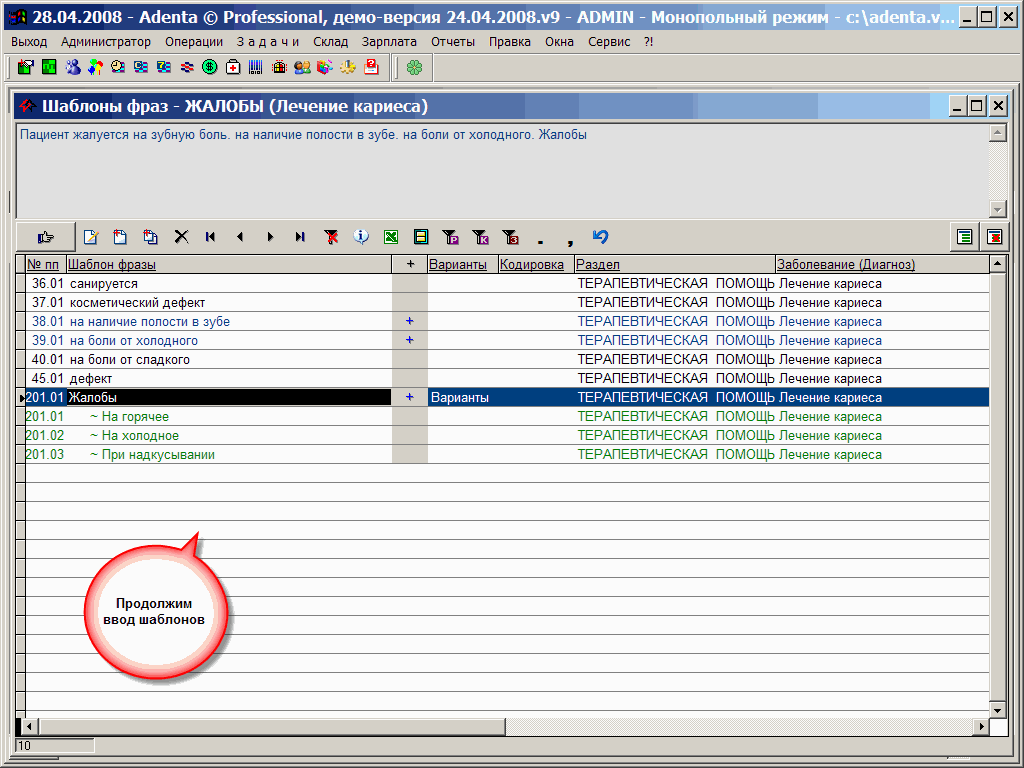Open the Зарплата menu
This screenshot has height=768, width=1024.
click(x=389, y=41)
